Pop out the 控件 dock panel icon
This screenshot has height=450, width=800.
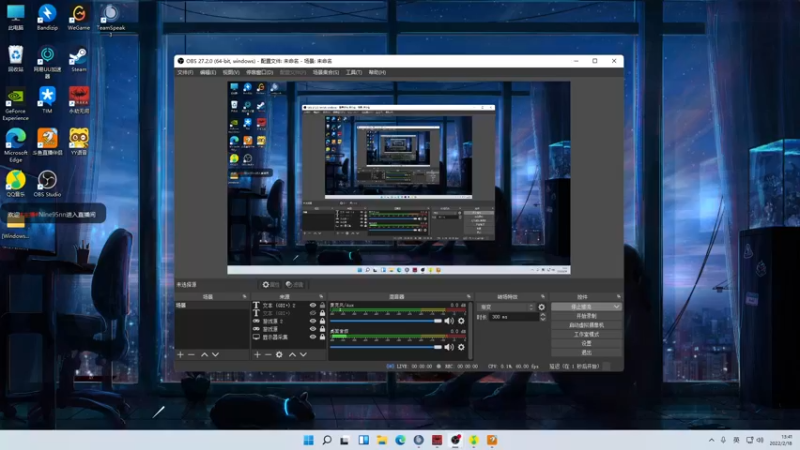pyautogui.click(x=618, y=296)
